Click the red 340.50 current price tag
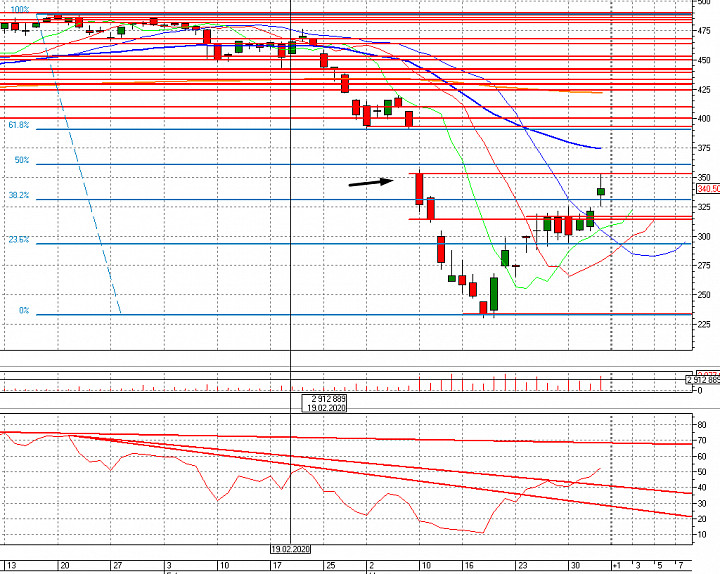Screen dimensions: 720x574 (x=708, y=189)
